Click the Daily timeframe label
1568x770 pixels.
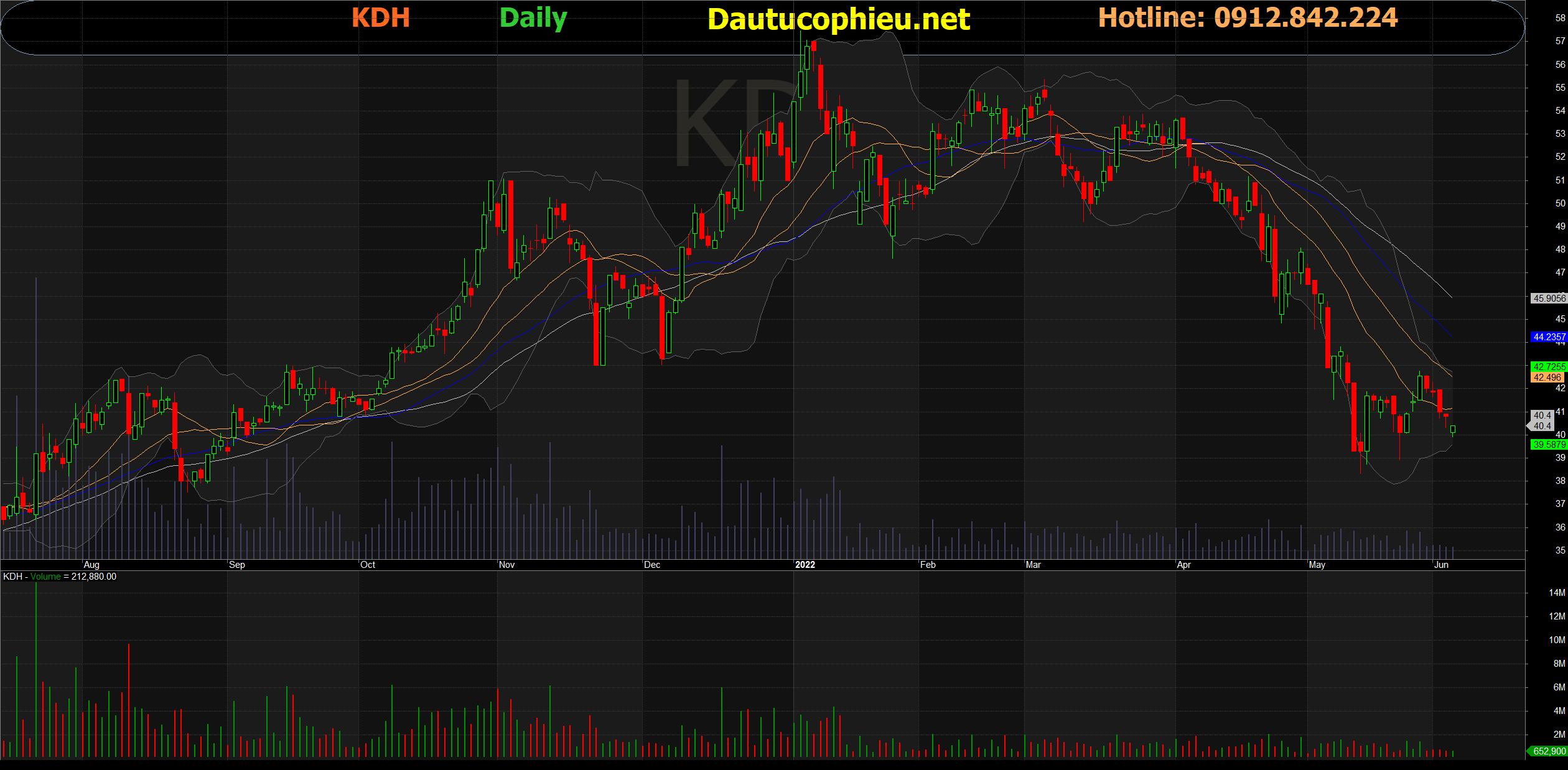pyautogui.click(x=533, y=18)
